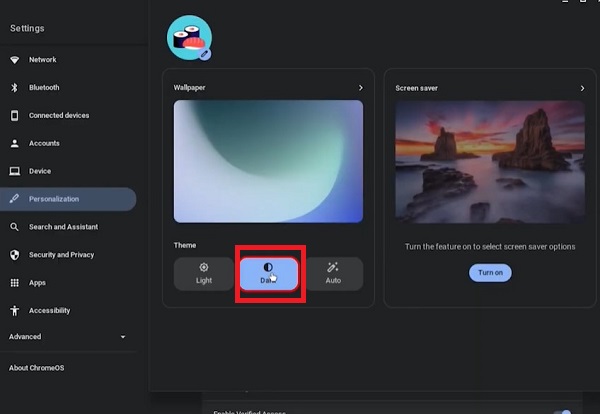This screenshot has height=414, width=600.
Task: Edit avatar using the pencil badge
Action: 205,54
